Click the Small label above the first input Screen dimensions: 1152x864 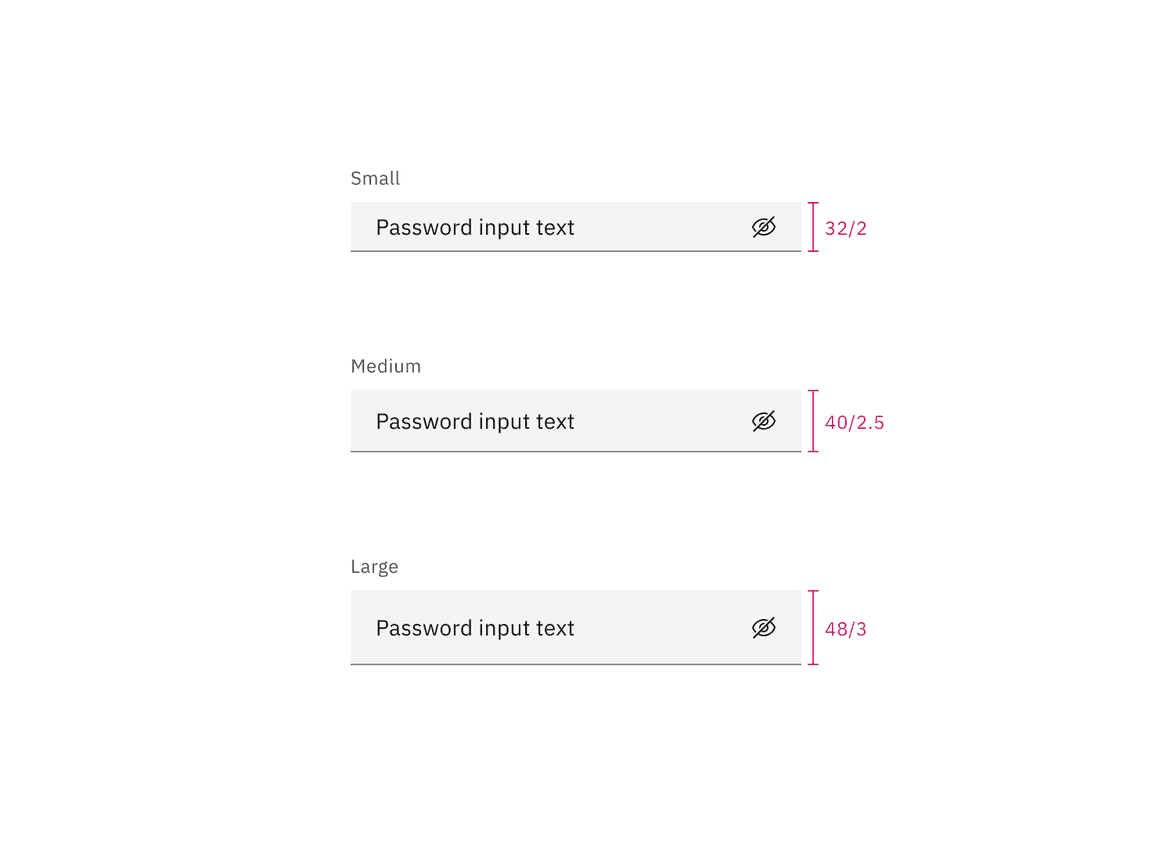pos(375,178)
